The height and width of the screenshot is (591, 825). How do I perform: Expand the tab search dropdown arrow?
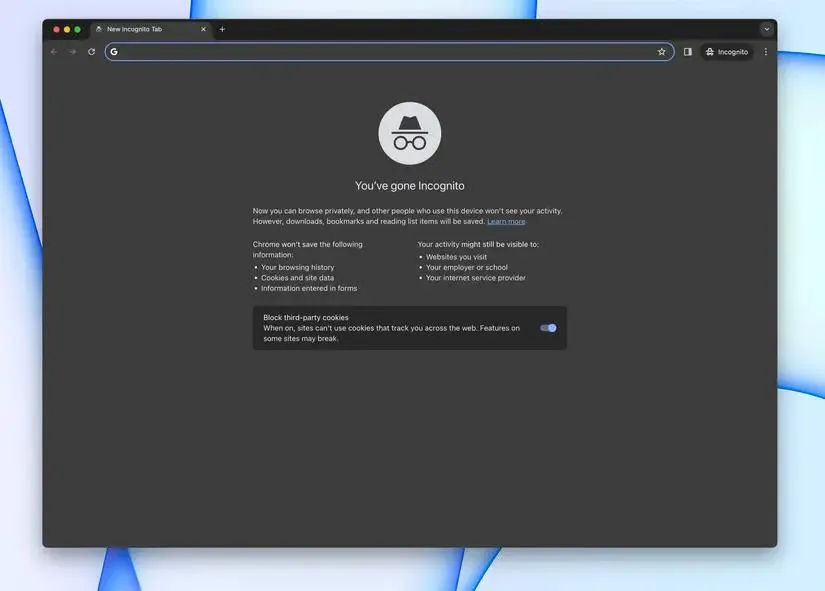click(x=767, y=29)
